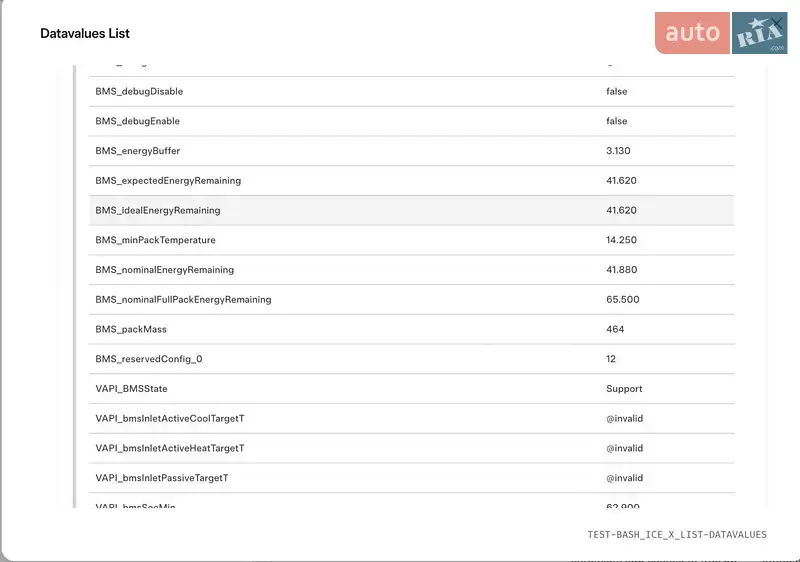Select the BMS_nominalEnergyRemaining row label
This screenshot has height=562, width=800.
(164, 270)
